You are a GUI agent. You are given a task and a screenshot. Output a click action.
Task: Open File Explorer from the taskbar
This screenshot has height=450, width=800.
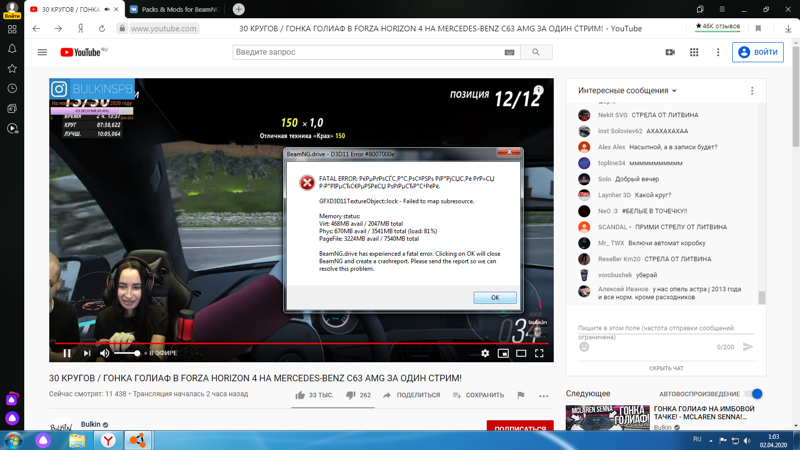click(77, 440)
